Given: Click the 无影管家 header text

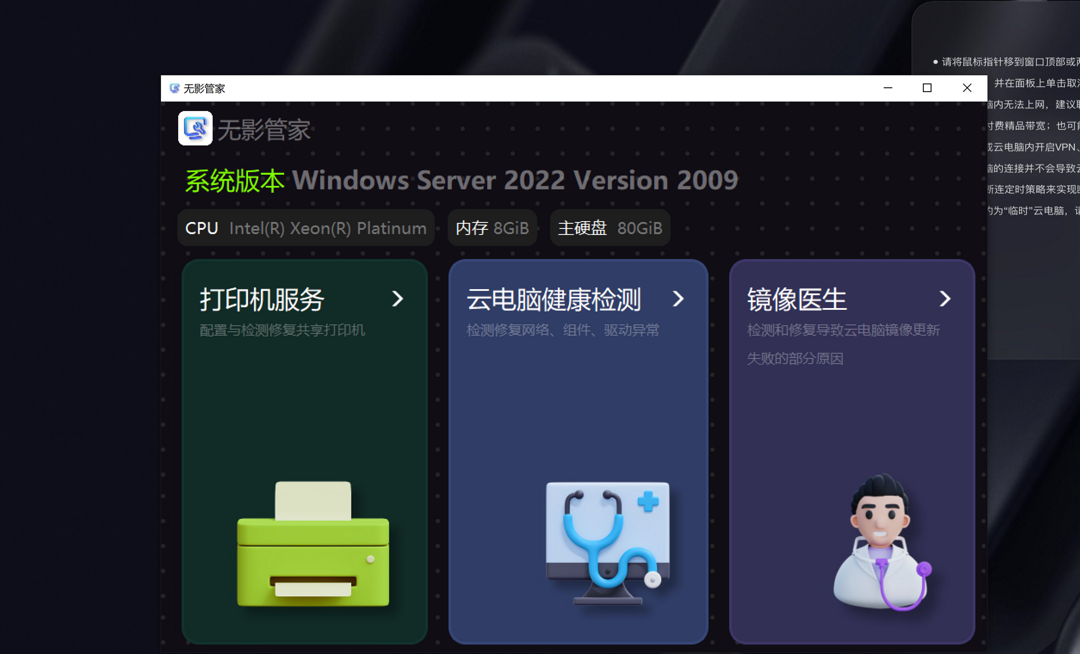Looking at the screenshot, I should pos(264,129).
